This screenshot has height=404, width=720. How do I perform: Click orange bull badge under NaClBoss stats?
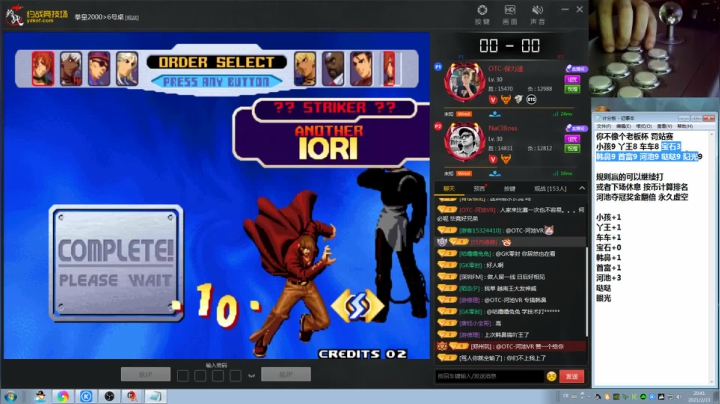506,159
